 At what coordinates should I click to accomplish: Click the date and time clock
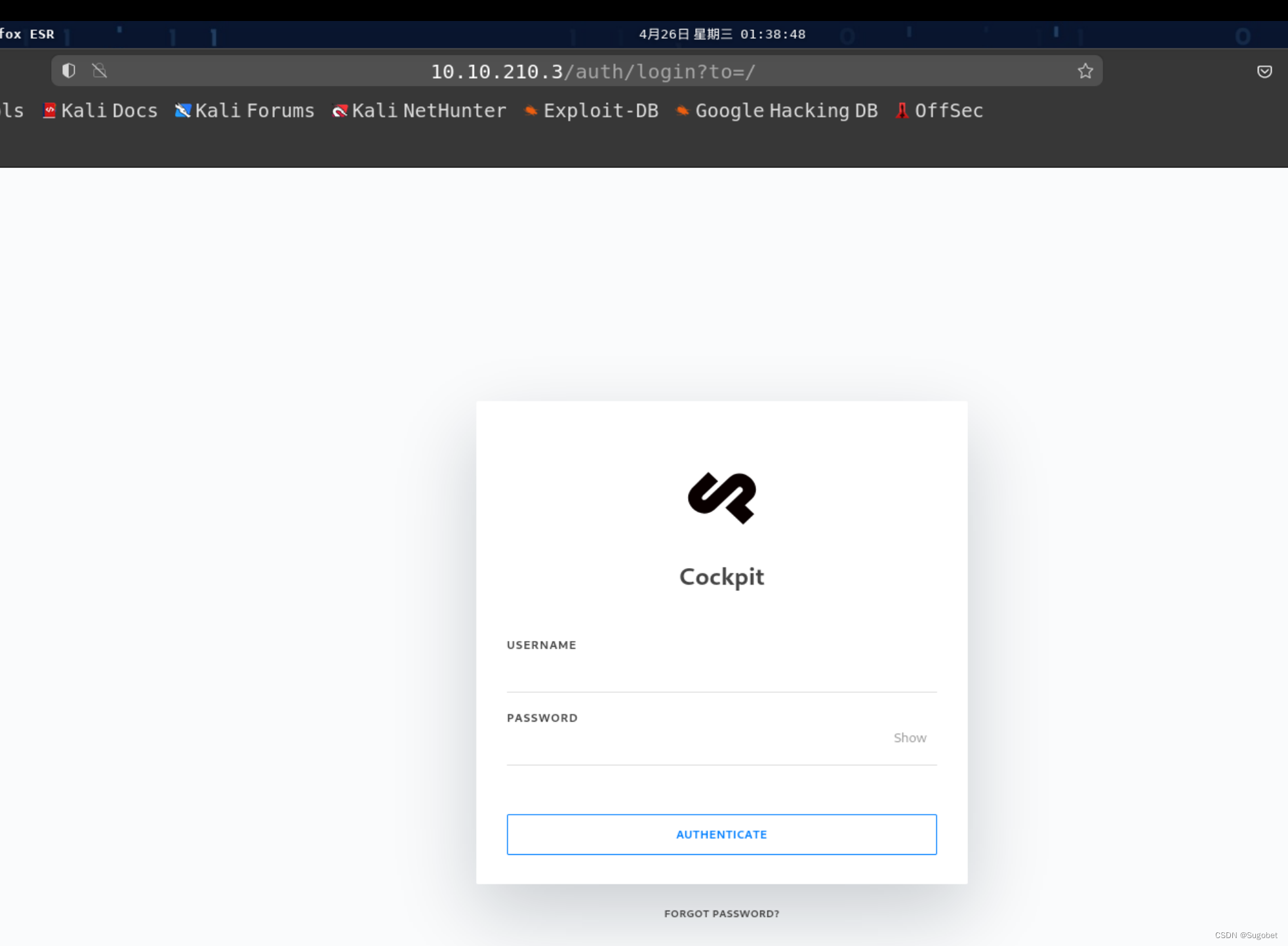click(x=722, y=34)
